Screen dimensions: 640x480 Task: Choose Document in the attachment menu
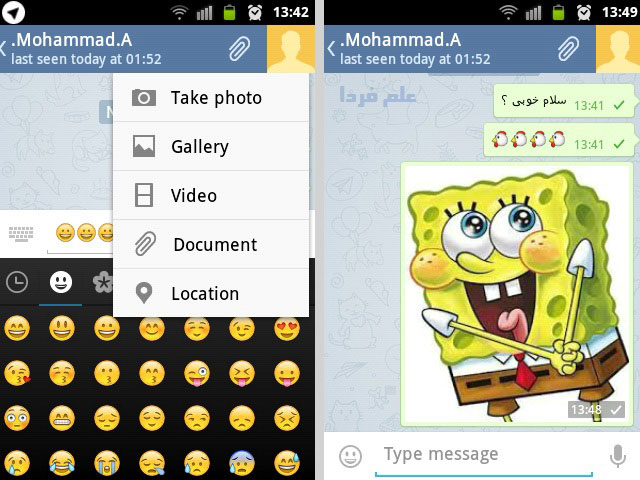211,244
